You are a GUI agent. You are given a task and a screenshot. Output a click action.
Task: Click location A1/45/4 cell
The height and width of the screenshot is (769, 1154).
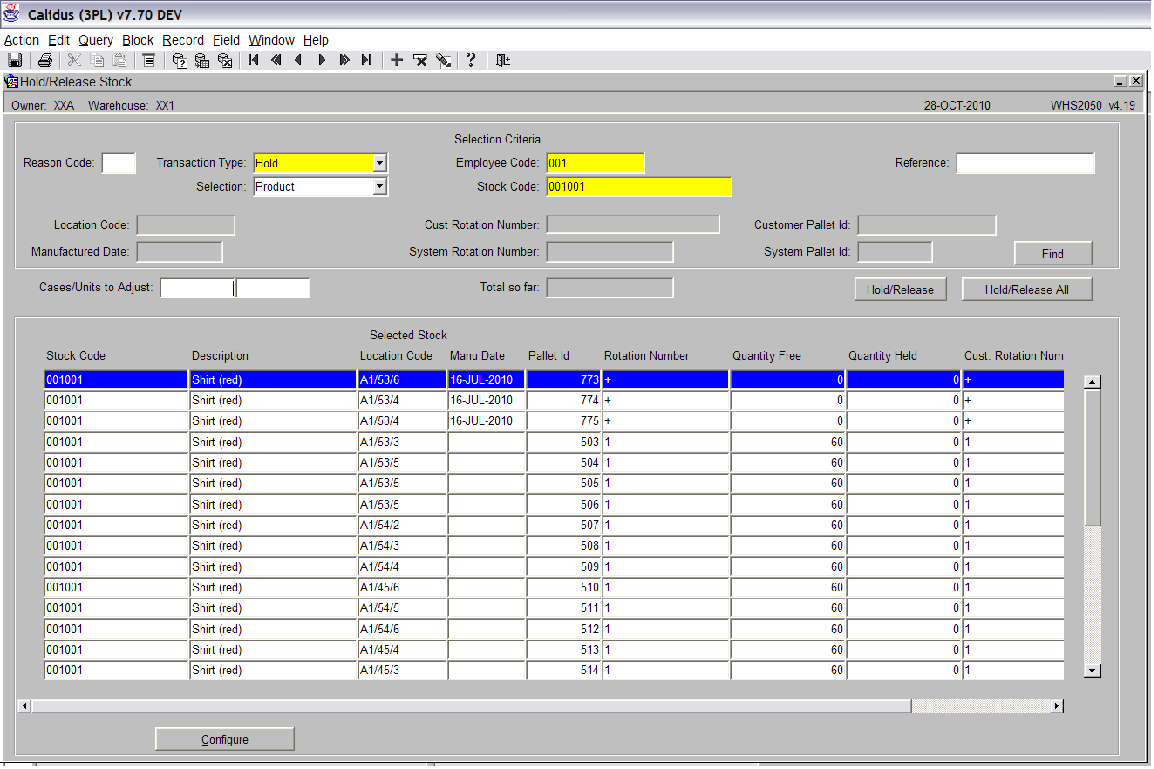point(402,650)
